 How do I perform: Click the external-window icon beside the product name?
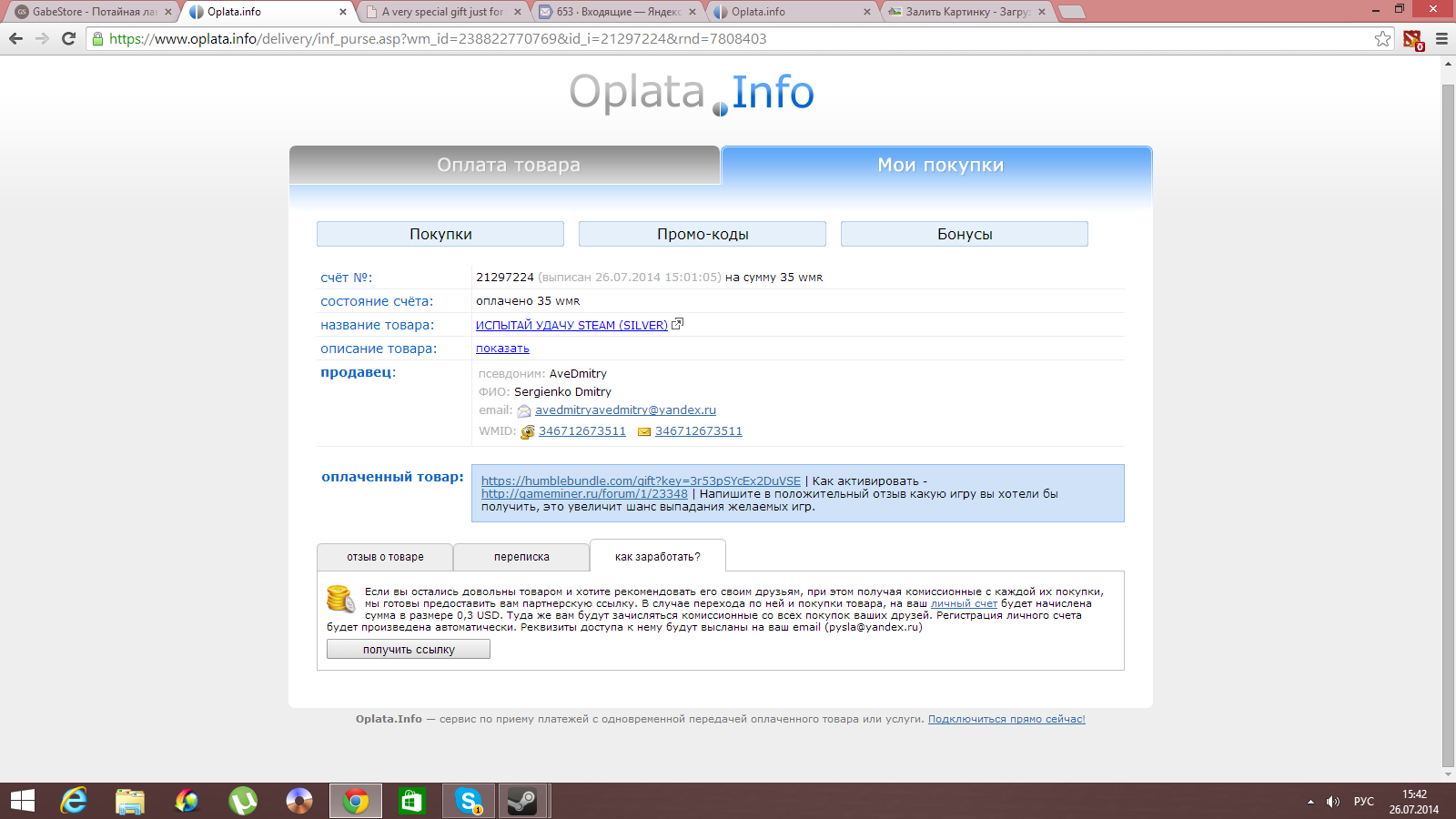click(677, 324)
